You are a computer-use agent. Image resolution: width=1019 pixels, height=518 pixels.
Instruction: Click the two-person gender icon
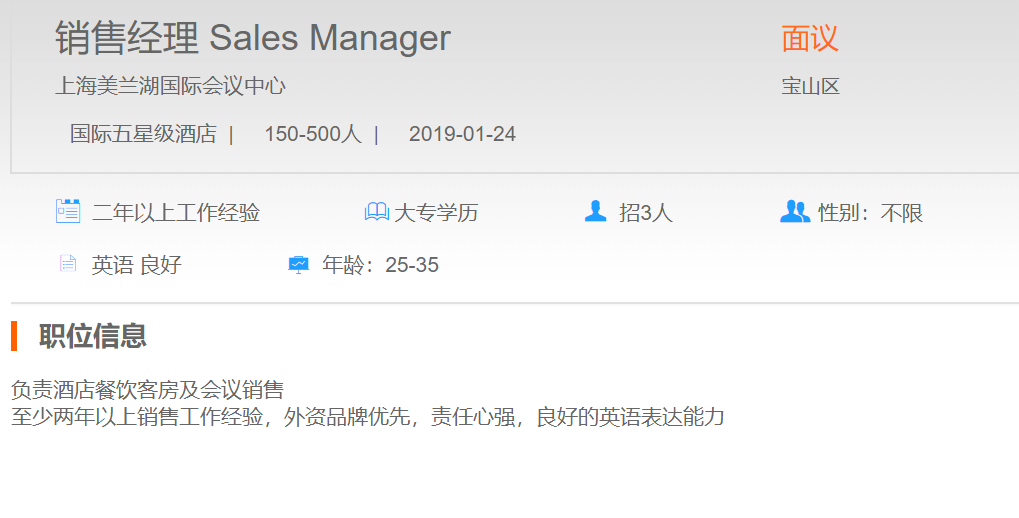795,211
